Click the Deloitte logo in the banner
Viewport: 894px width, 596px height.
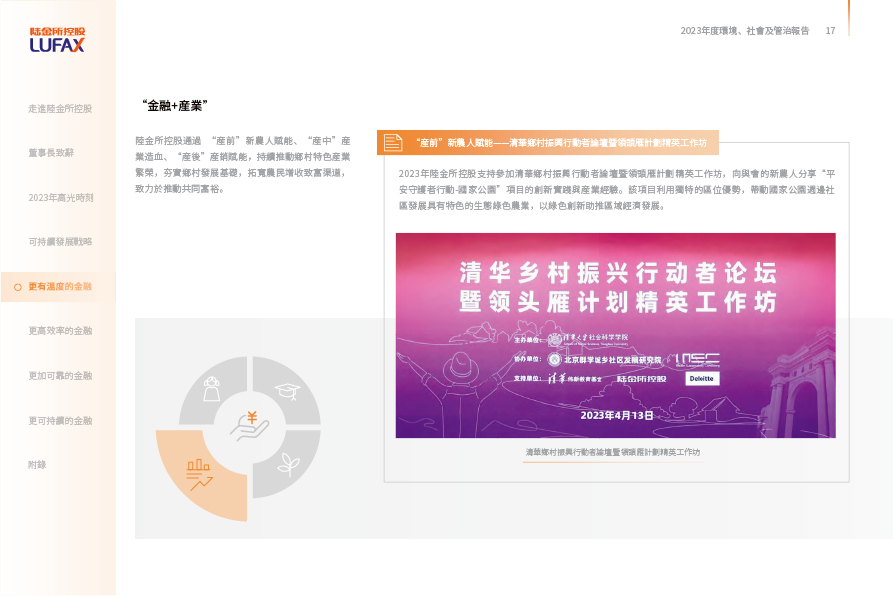click(701, 379)
